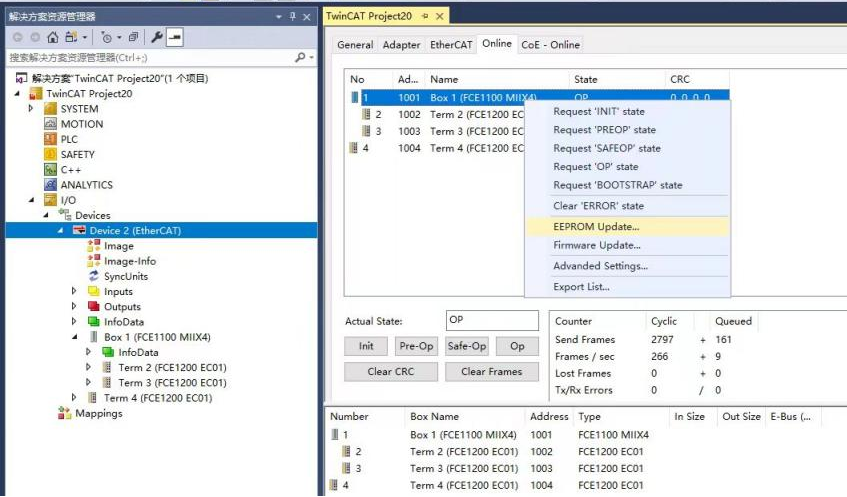The image size is (847, 497).
Task: Expand the Outputs tree node
Action: [x=74, y=306]
